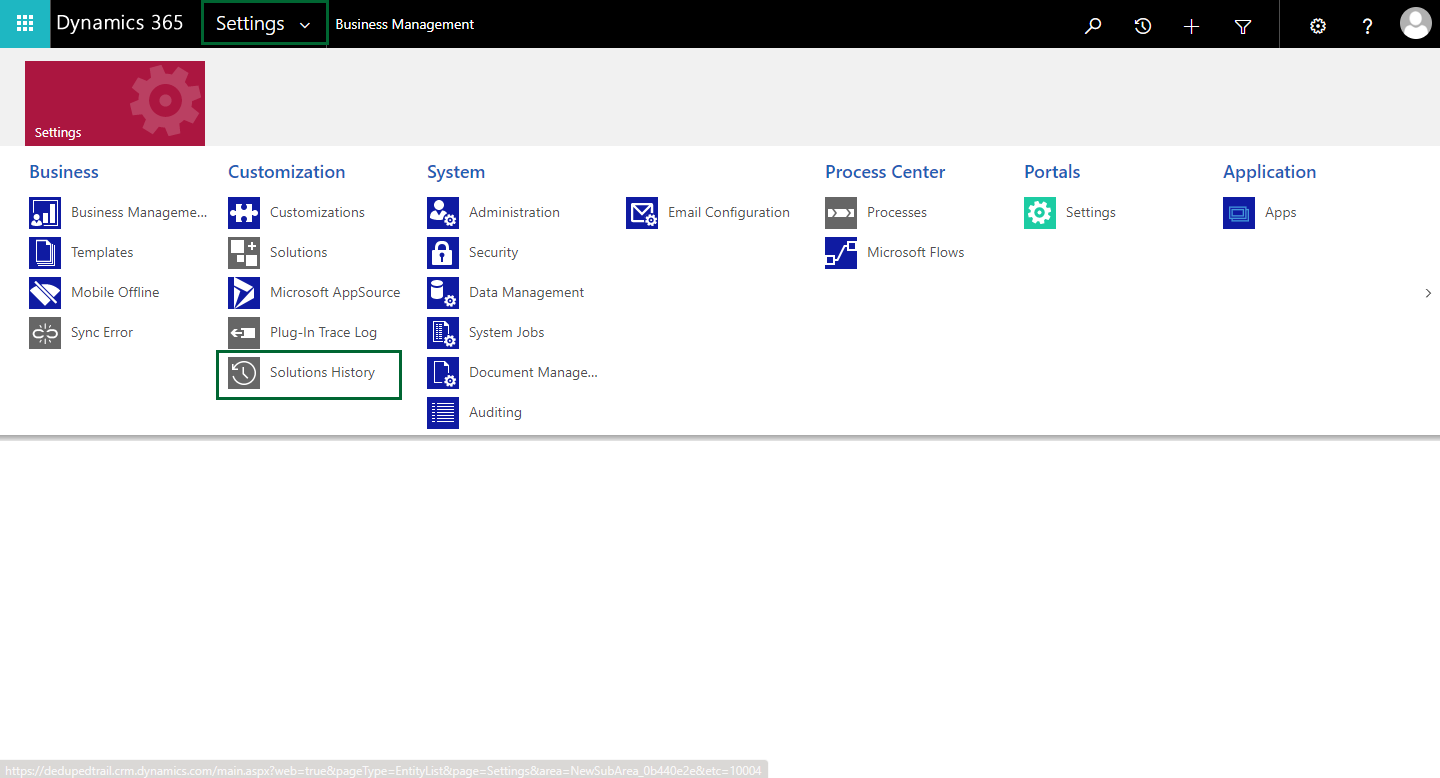Open Business Management from the breadcrumb
This screenshot has height=778, width=1440.
(405, 24)
